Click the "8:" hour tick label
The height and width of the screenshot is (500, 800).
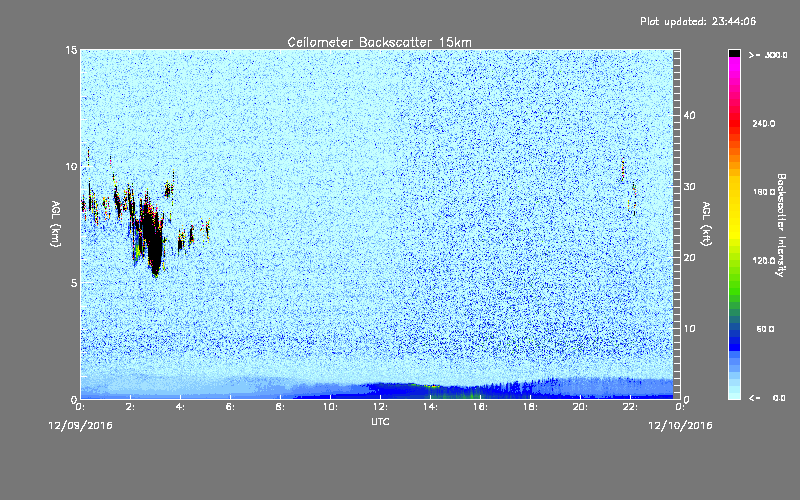[x=280, y=407]
